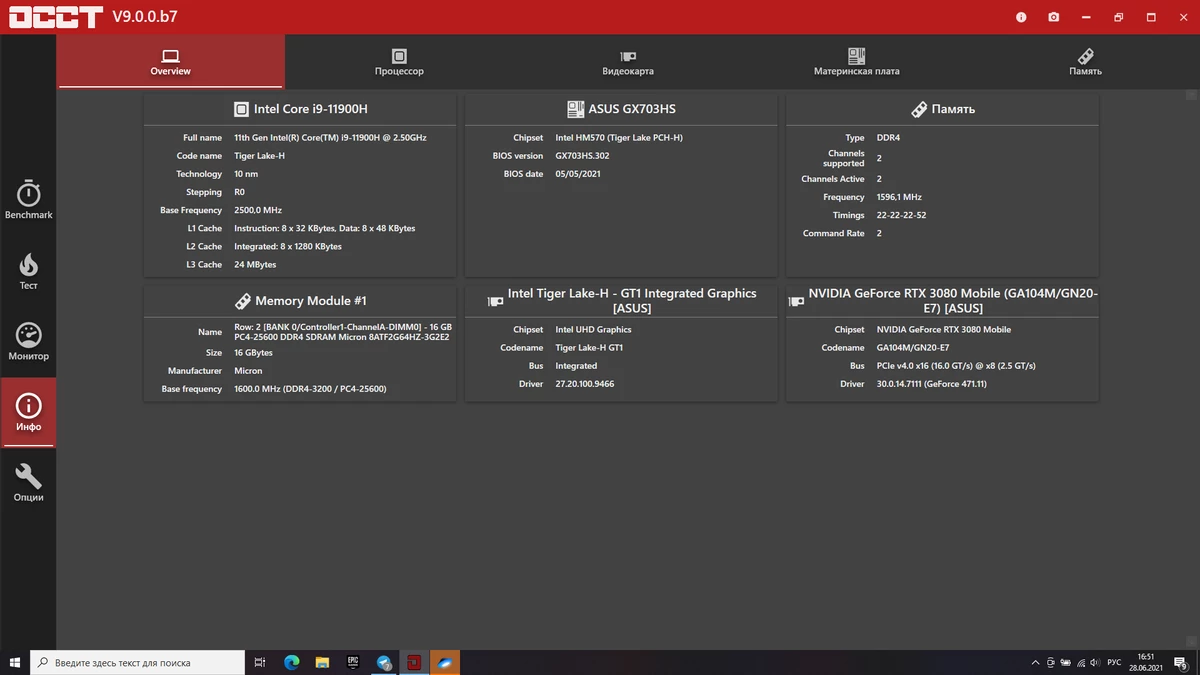1200x675 pixels.
Task: Click the OCCT logo in title bar
Action: [55, 17]
